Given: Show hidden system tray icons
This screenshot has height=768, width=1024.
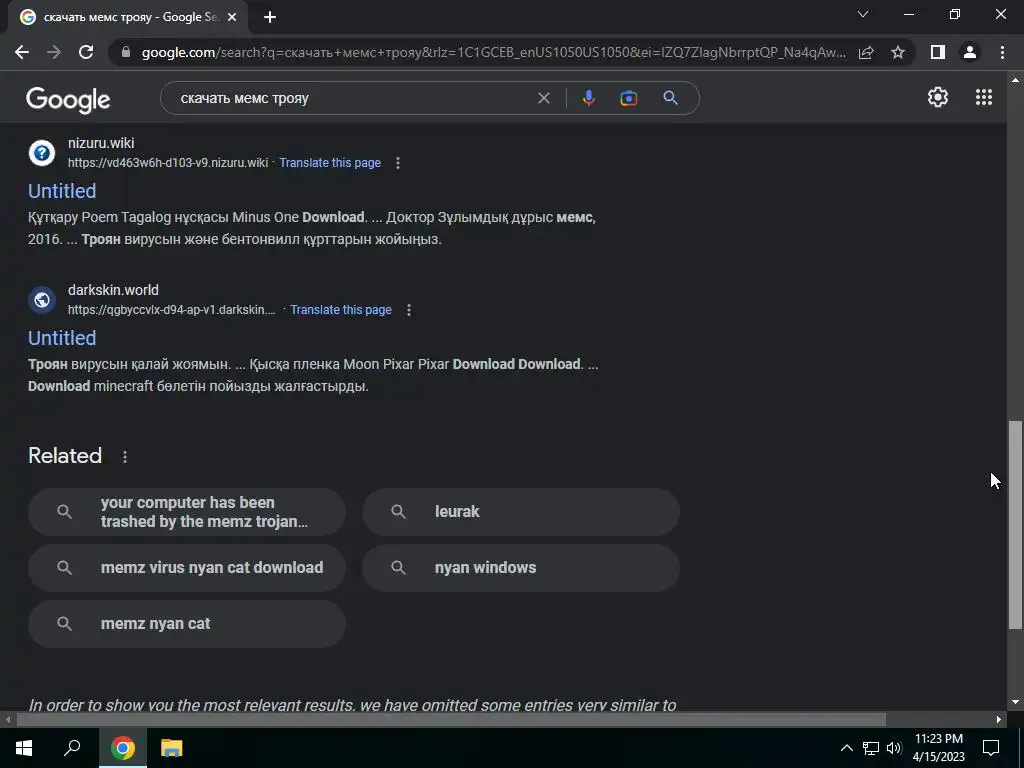Looking at the screenshot, I should click(846, 748).
